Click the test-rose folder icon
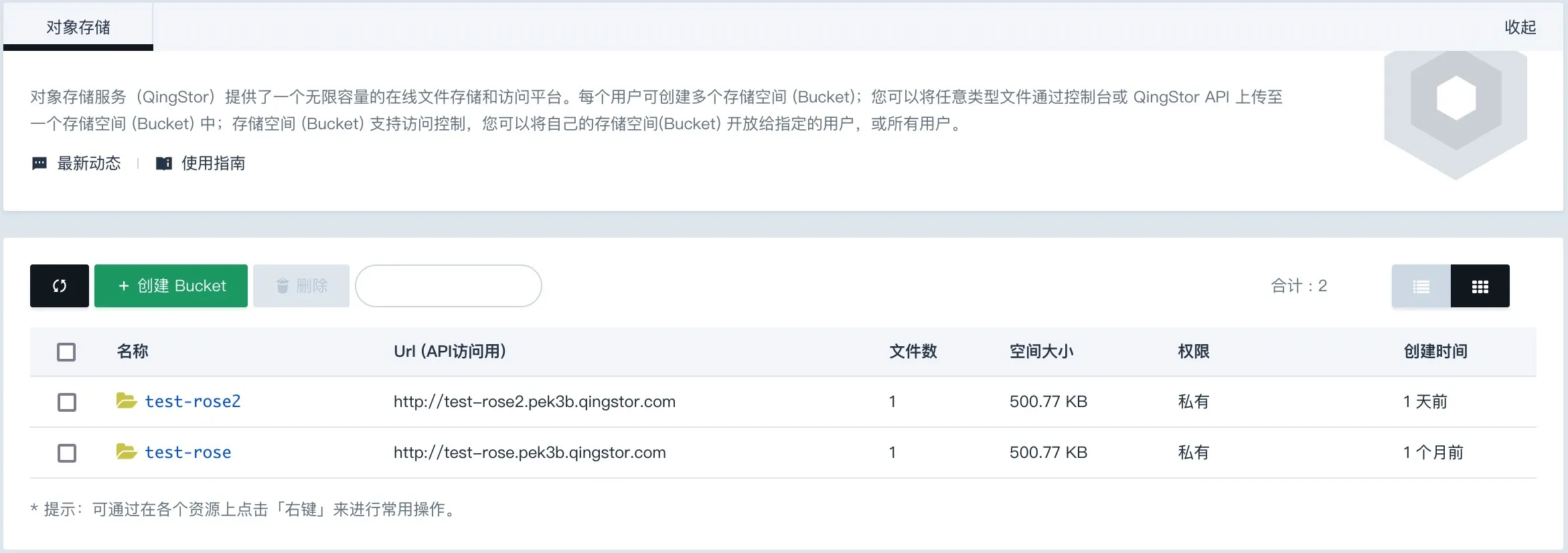This screenshot has width=1568, height=553. tap(127, 452)
